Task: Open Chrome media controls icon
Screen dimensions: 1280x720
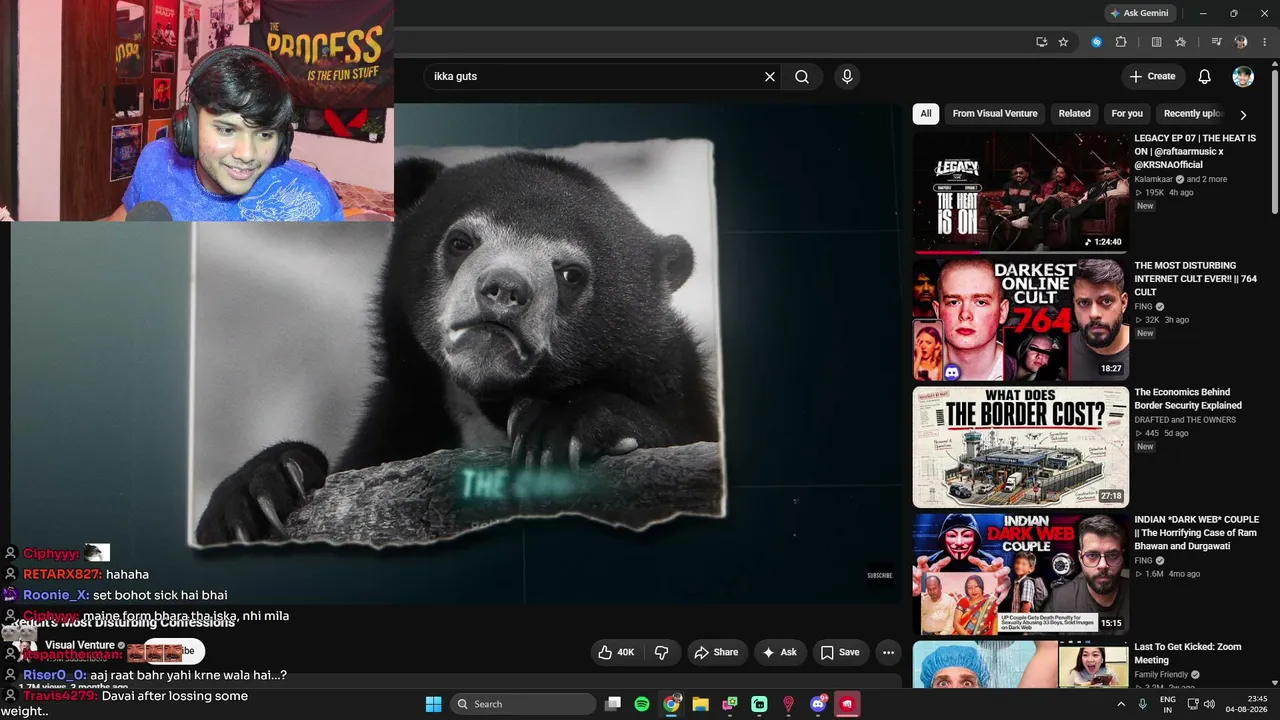Action: pyautogui.click(x=1216, y=42)
